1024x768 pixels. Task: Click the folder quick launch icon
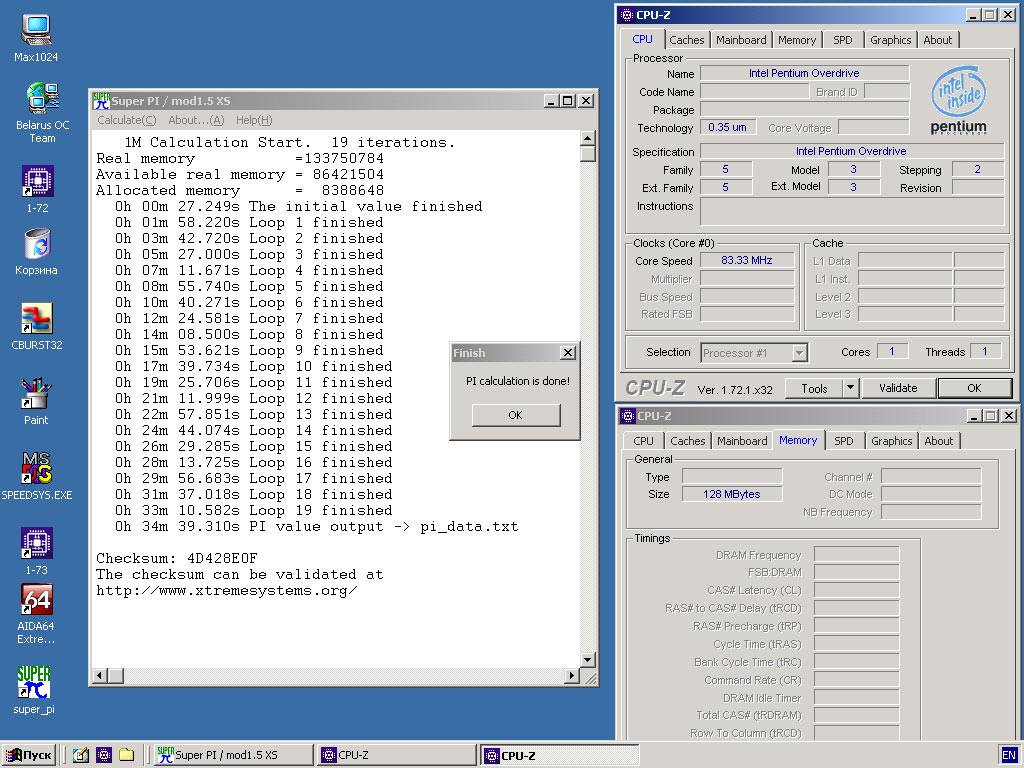point(127,755)
